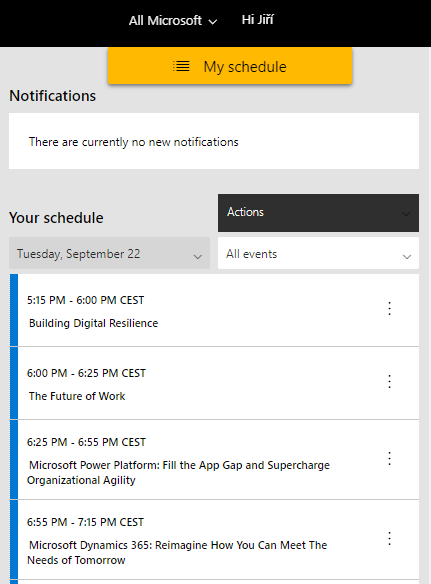
Task: Click the chevron arrow in Actions dropdown
Action: (x=406, y=214)
